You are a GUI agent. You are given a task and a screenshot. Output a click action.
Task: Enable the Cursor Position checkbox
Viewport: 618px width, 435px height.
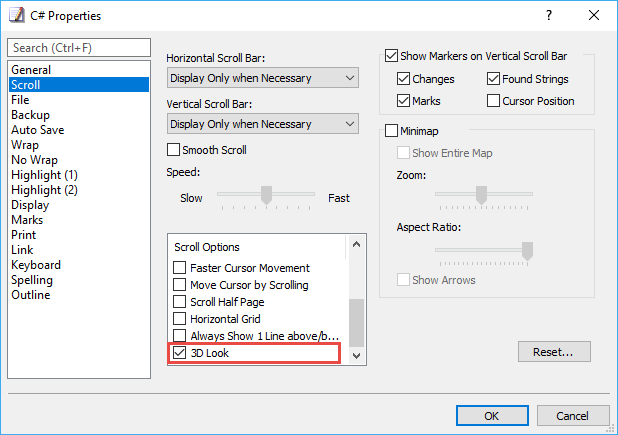pos(493,100)
